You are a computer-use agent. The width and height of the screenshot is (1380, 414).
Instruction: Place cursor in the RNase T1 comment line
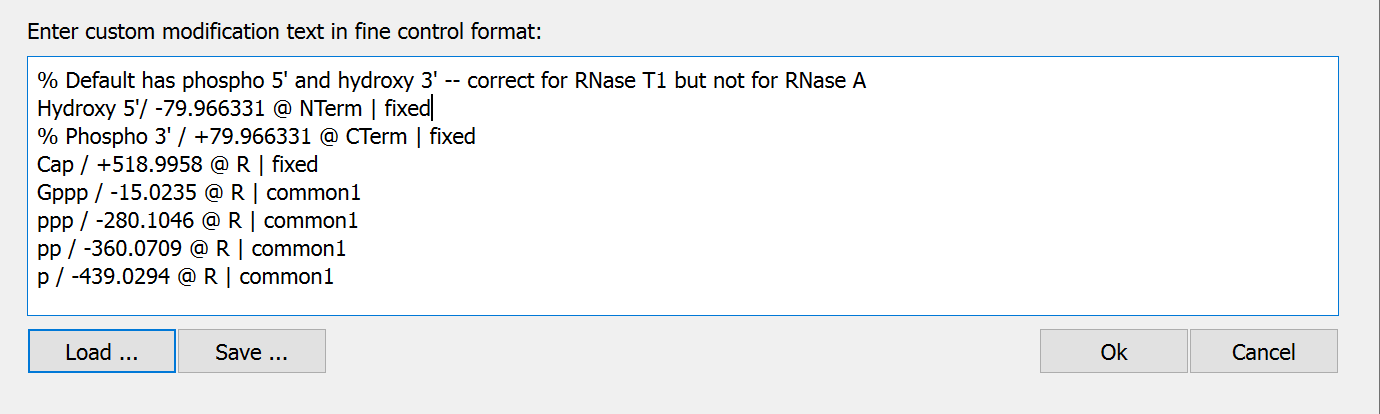click(x=450, y=81)
